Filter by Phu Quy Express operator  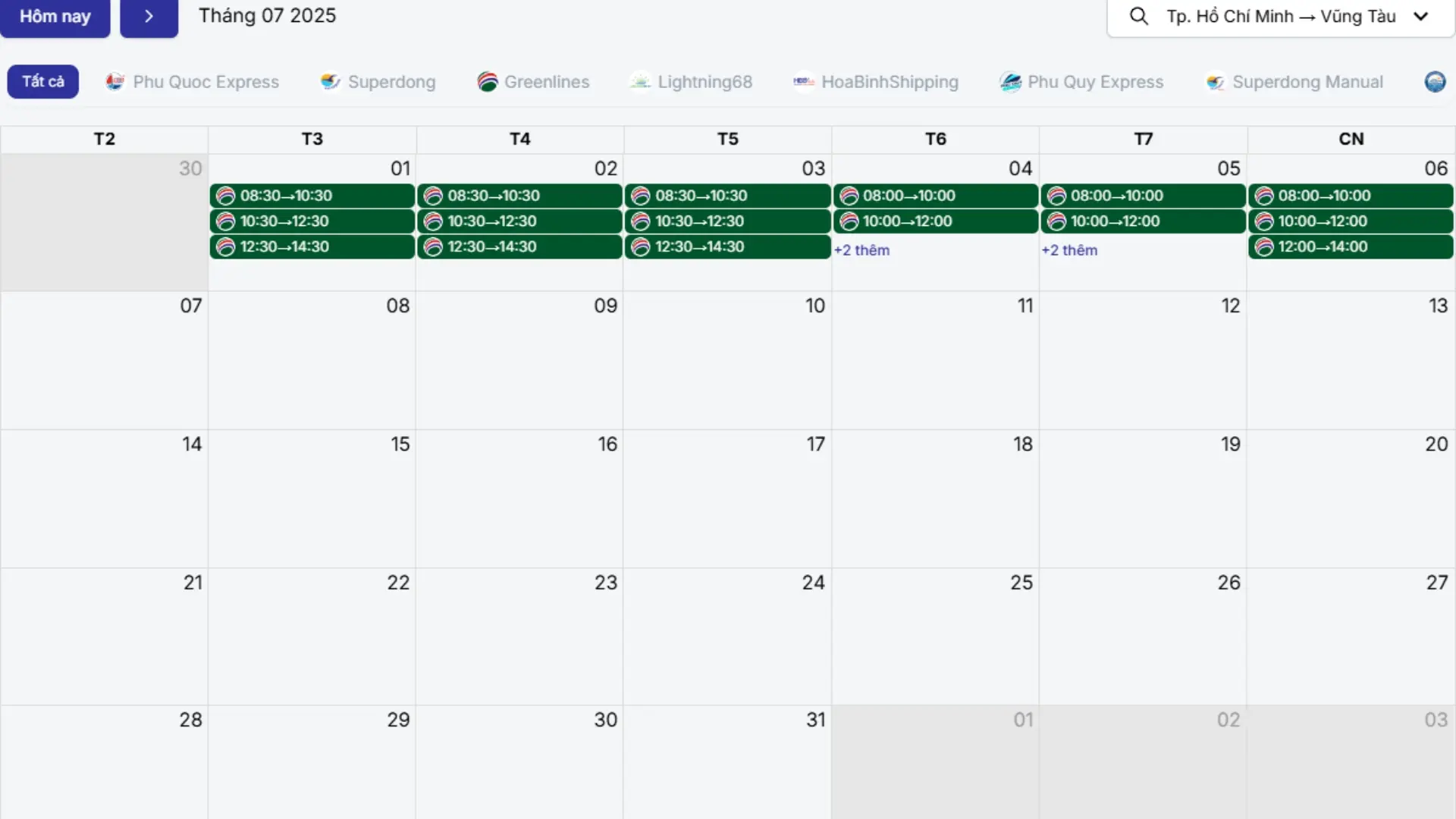1081,82
